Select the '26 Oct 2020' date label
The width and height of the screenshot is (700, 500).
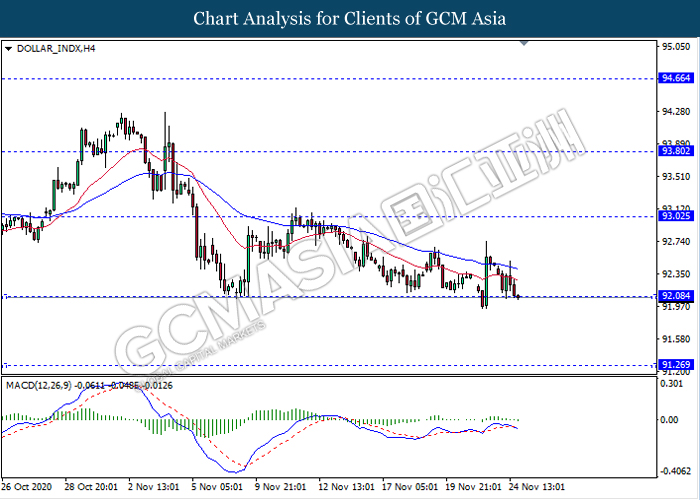pos(28,486)
